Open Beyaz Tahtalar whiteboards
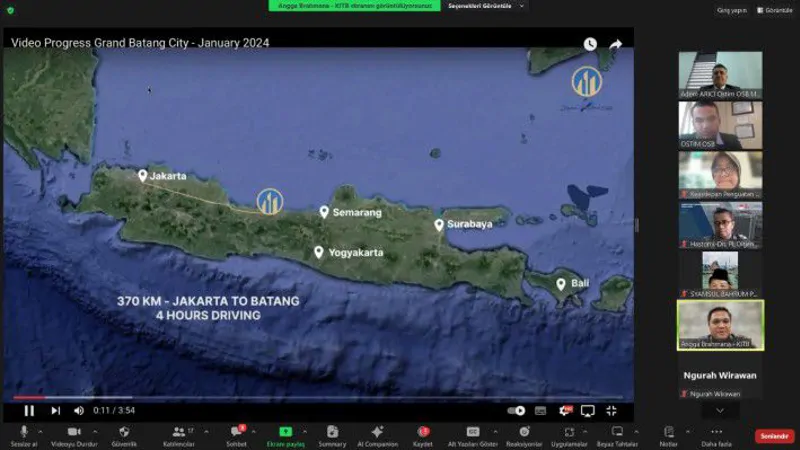This screenshot has width=800, height=450. [617, 436]
